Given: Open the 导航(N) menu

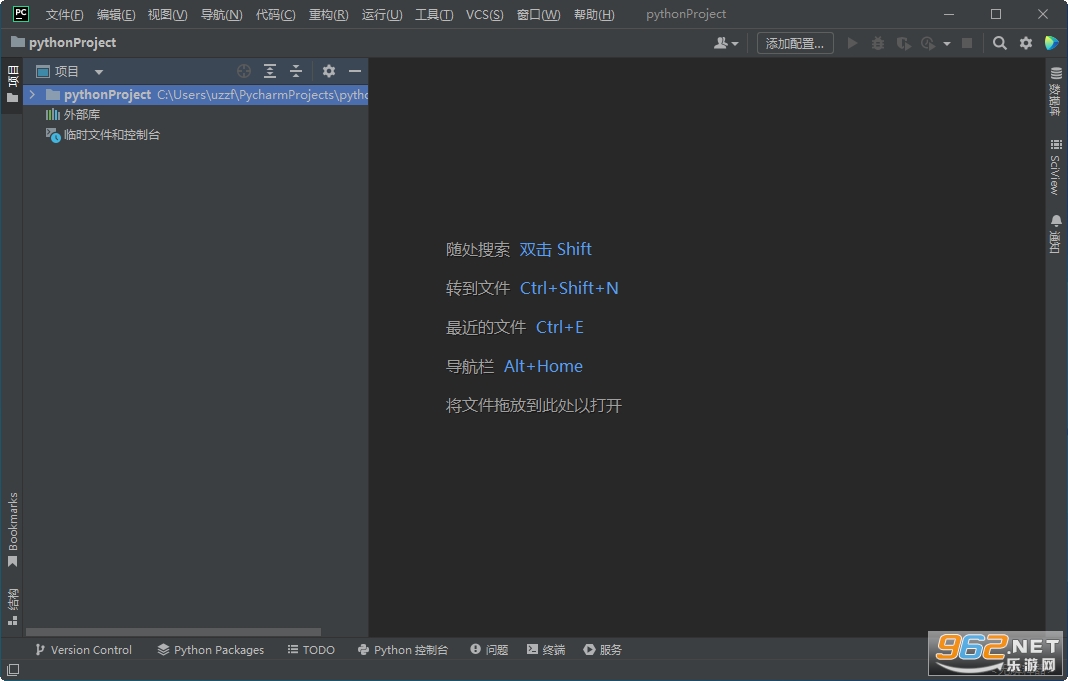Looking at the screenshot, I should pyautogui.click(x=221, y=14).
